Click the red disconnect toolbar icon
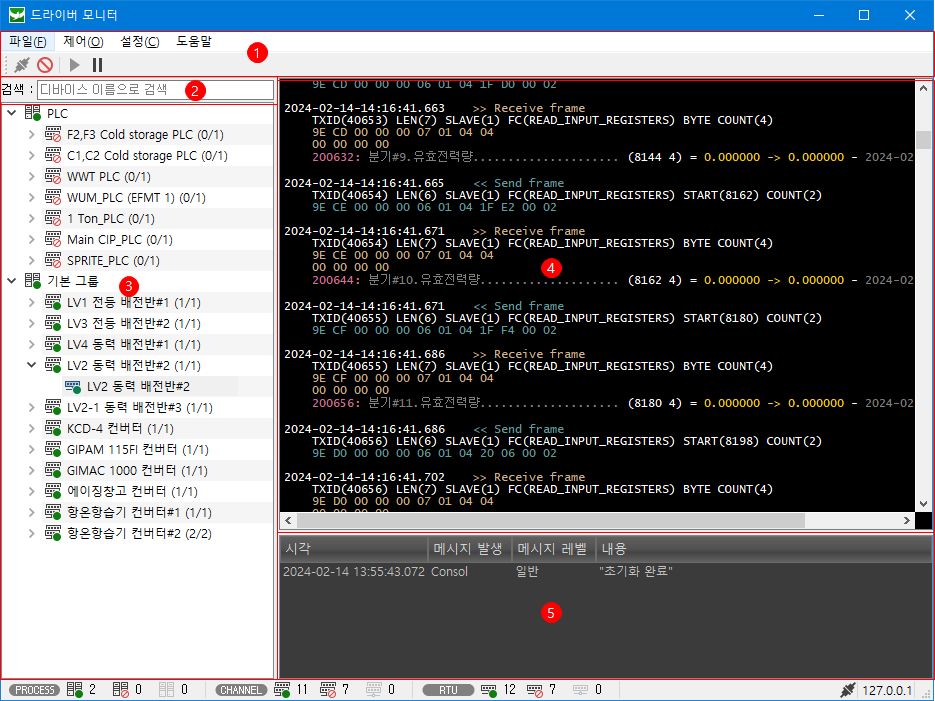The height and width of the screenshot is (701, 935). [45, 64]
